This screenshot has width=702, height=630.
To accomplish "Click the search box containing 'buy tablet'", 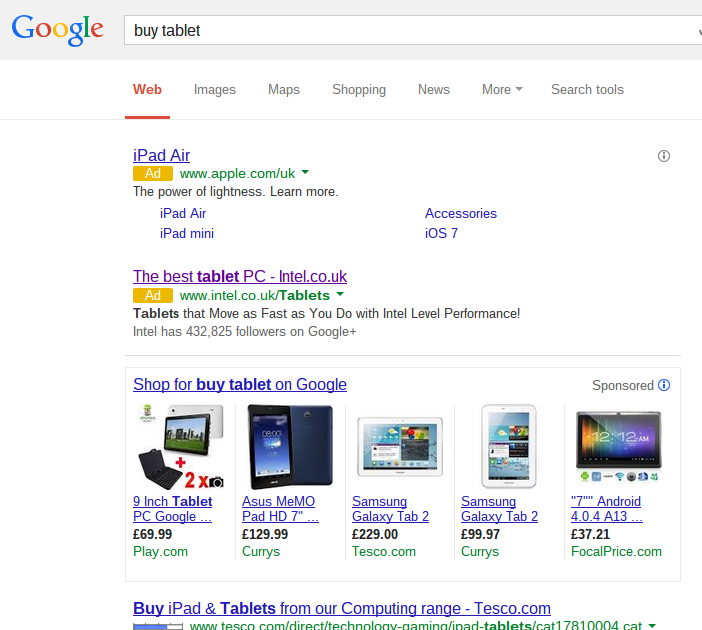I will point(413,30).
